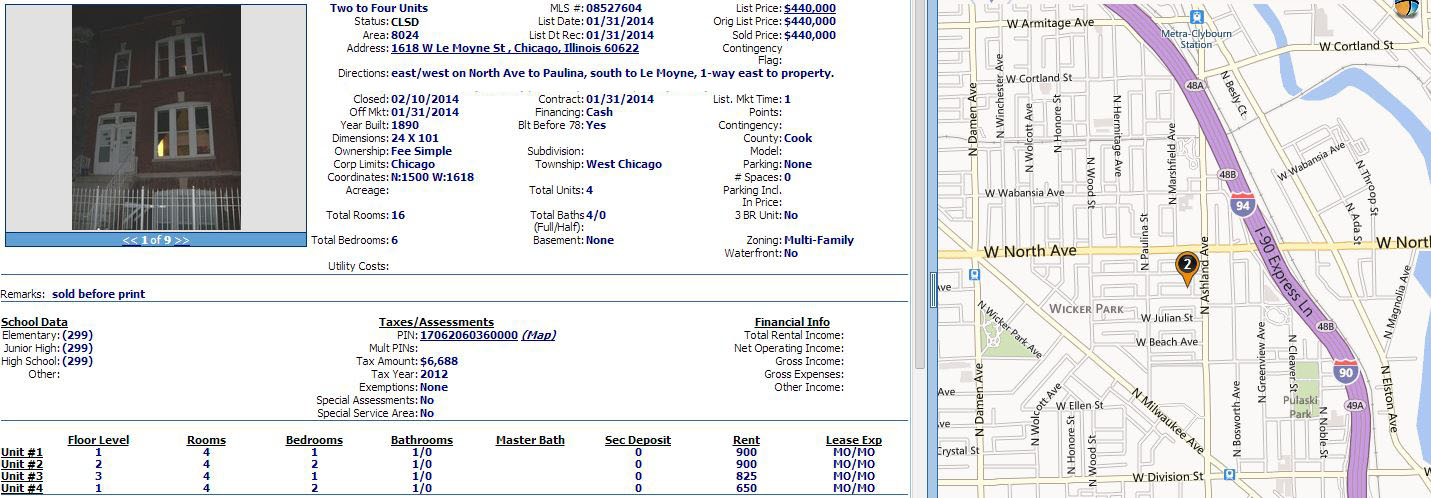1431x498 pixels.
Task: Click the Total Rooms value 16
Action: tap(398, 215)
